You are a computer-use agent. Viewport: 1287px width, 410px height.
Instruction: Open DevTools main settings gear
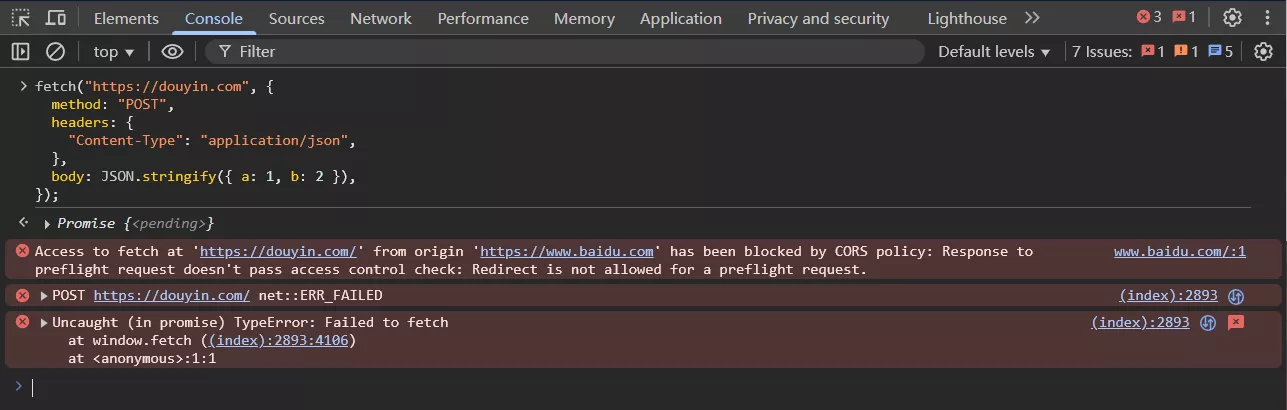coord(1232,18)
